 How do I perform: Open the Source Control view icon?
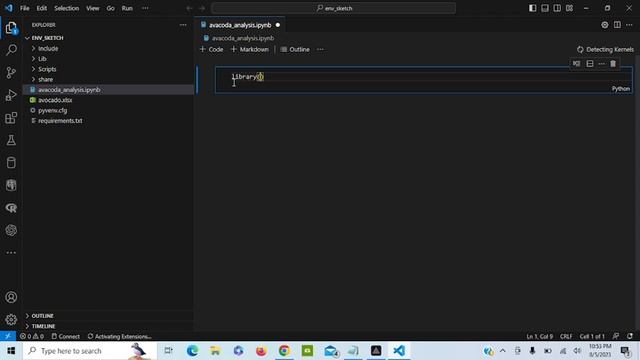click(11, 73)
